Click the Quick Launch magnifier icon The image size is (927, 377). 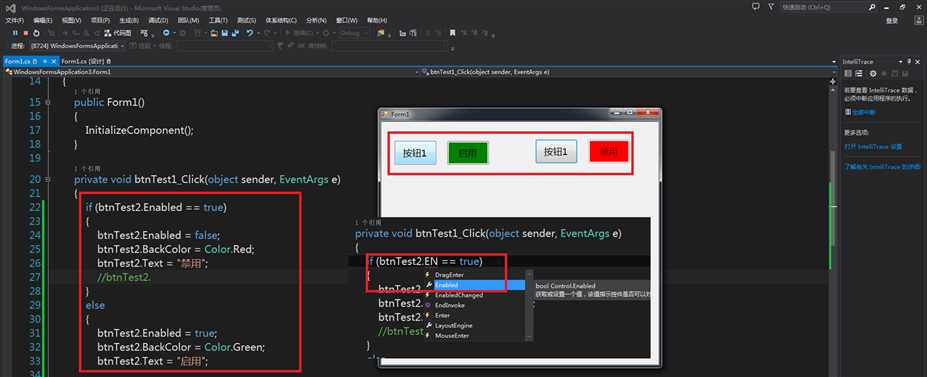point(872,7)
